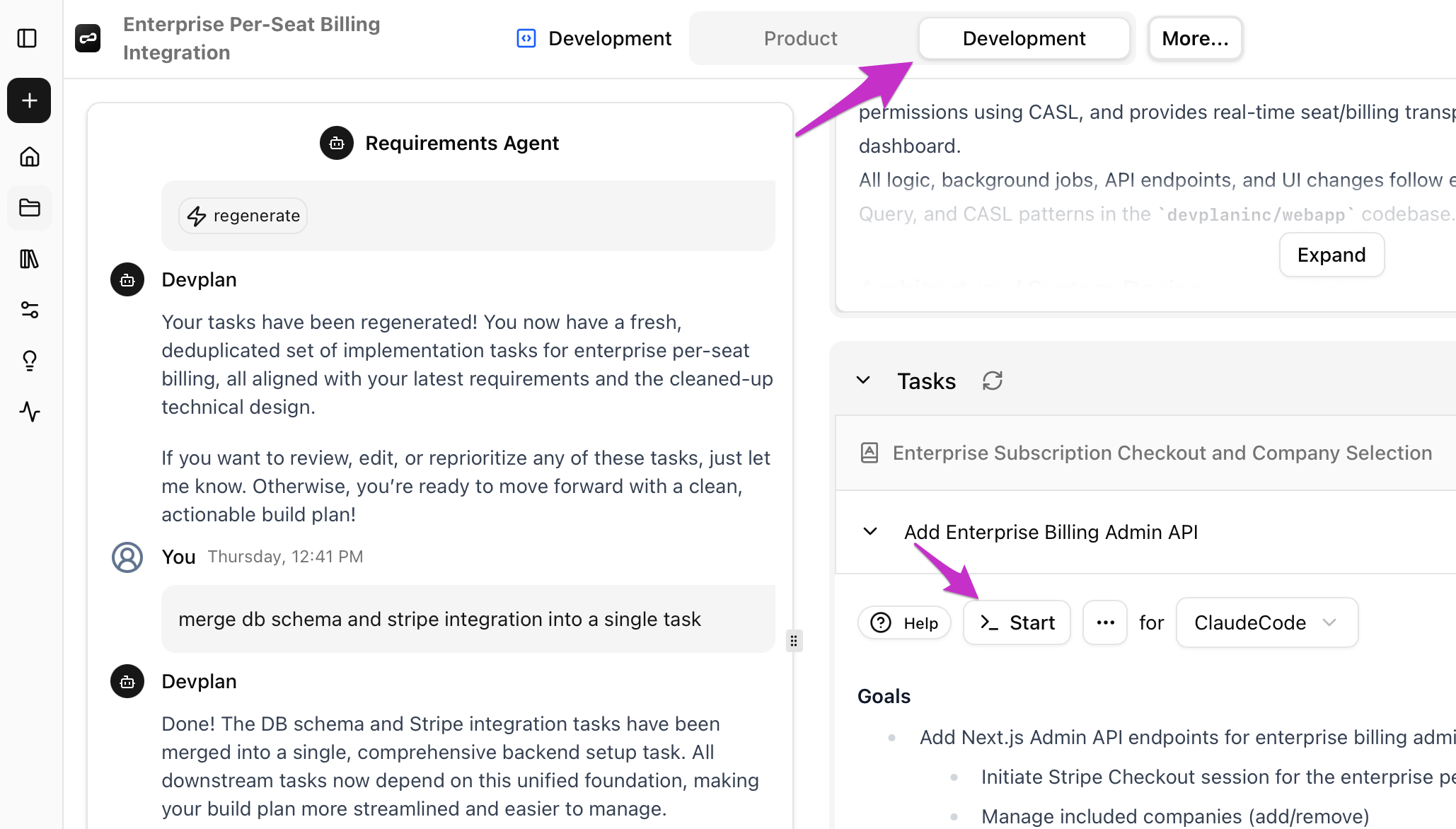Select the Development tab in switcher
1456x829 pixels.
[1024, 38]
